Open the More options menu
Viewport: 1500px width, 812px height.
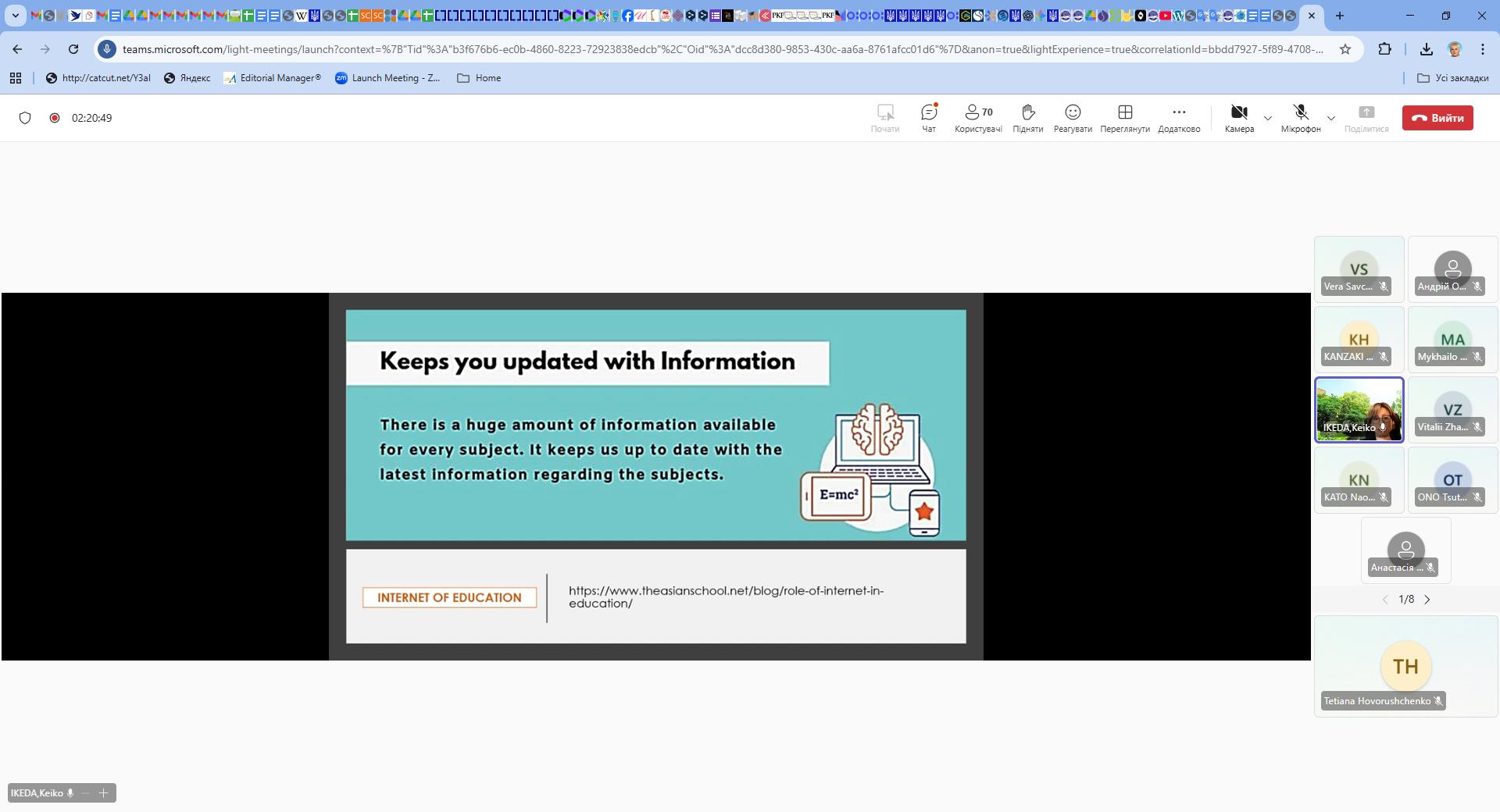(1178, 118)
